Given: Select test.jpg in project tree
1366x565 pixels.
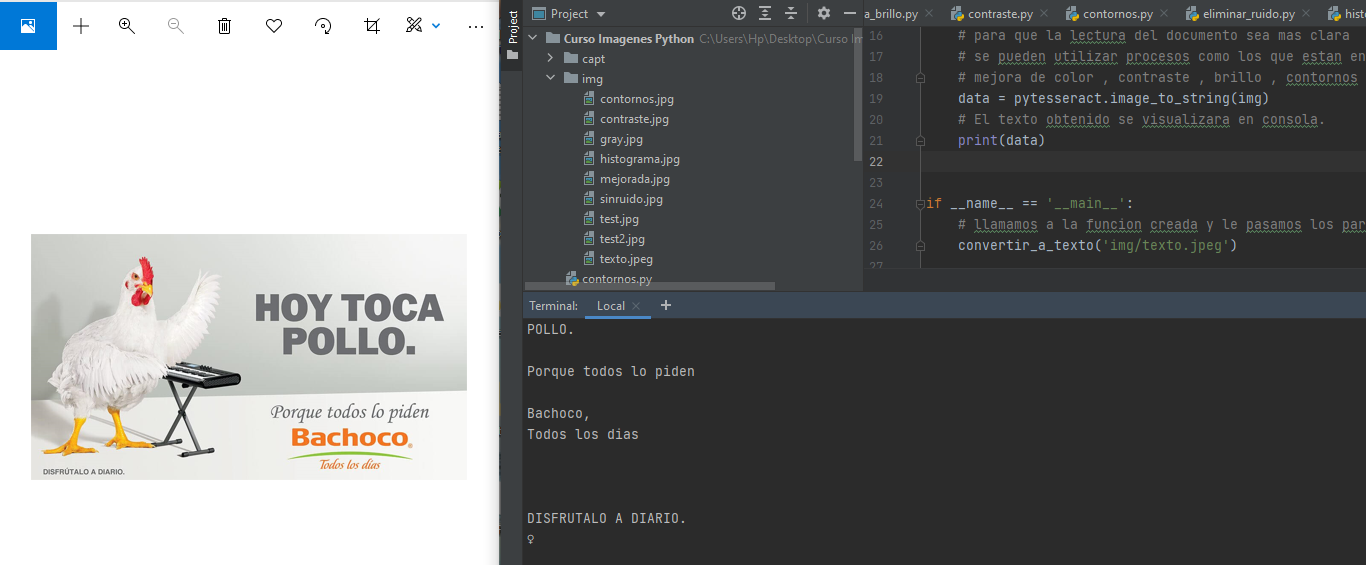Looking at the screenshot, I should click(x=619, y=219).
